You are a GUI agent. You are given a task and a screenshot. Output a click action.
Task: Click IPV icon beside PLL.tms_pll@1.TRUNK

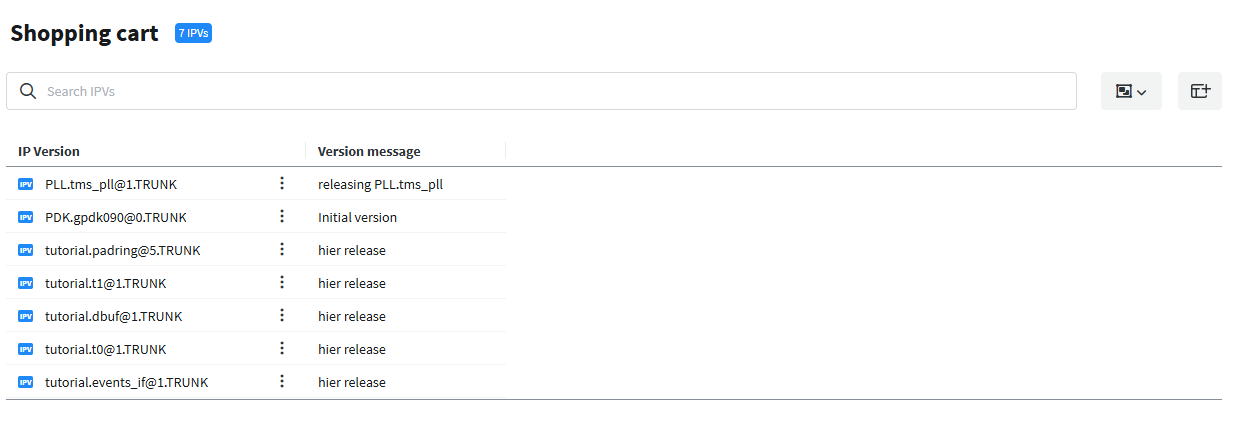coord(26,184)
